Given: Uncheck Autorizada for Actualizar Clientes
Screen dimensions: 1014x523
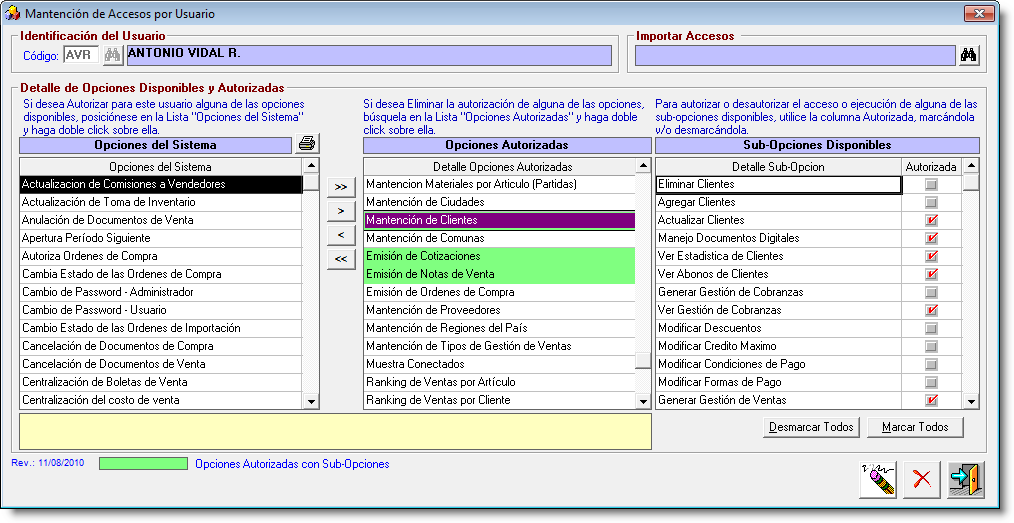Looking at the screenshot, I should coord(931,220).
